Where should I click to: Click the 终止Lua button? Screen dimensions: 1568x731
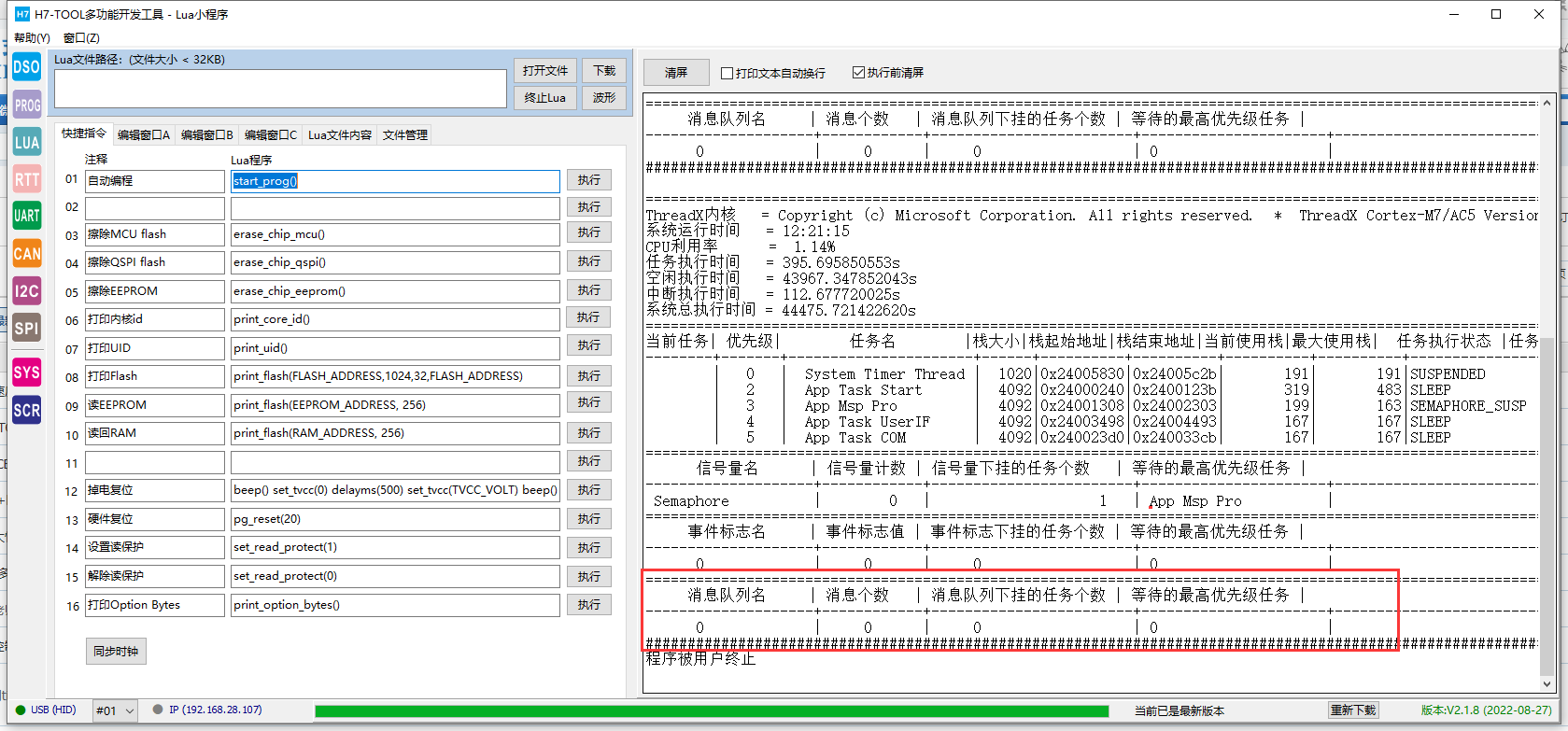[545, 97]
